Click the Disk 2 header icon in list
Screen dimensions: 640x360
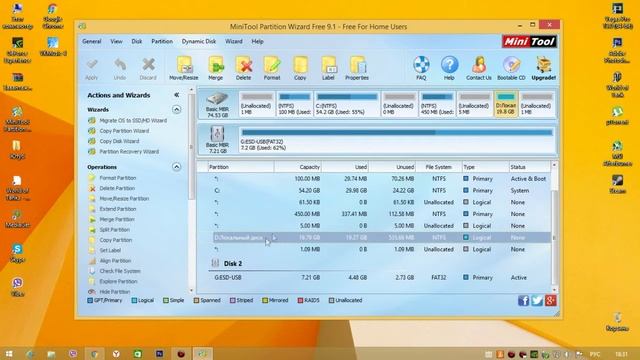pyautogui.click(x=215, y=263)
